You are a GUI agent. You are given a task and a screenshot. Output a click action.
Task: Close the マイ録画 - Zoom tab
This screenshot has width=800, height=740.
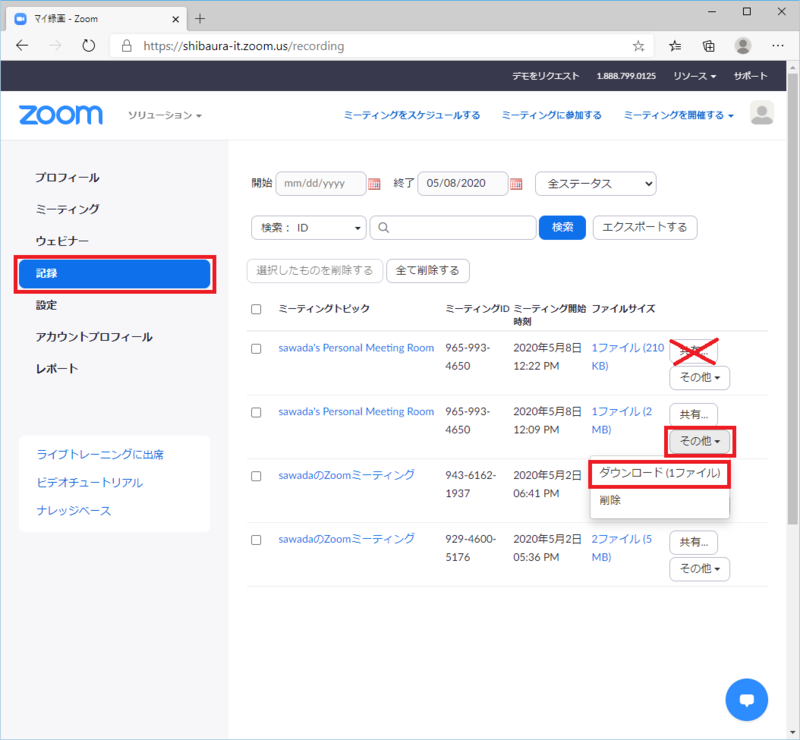point(176,19)
